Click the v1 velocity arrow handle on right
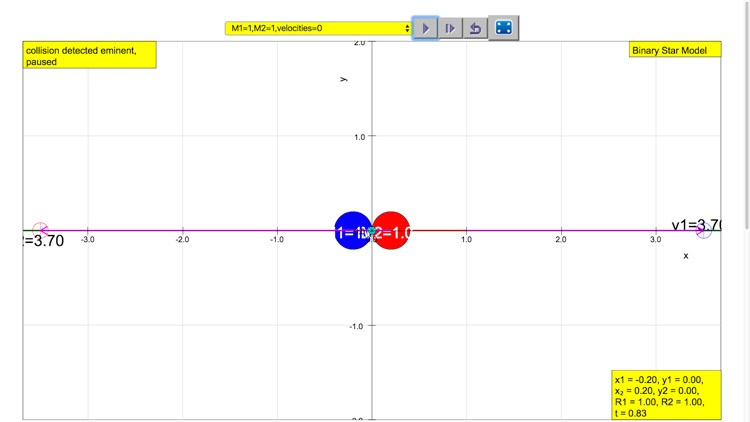 click(x=704, y=231)
